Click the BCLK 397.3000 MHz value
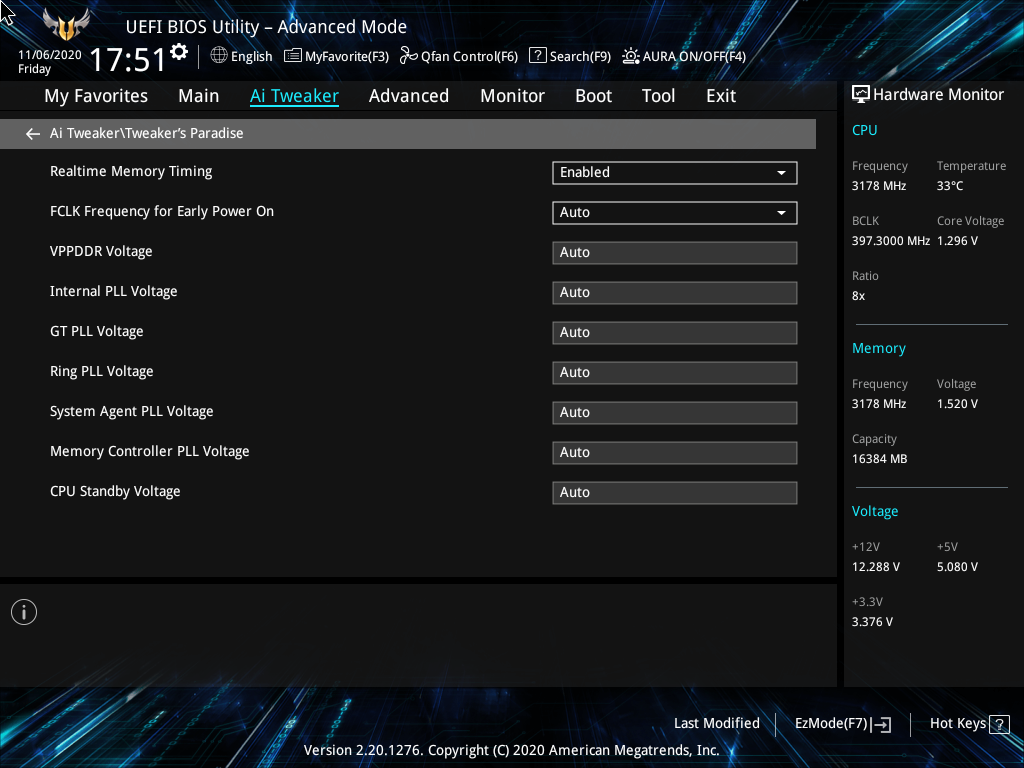This screenshot has width=1024, height=768. click(x=891, y=241)
